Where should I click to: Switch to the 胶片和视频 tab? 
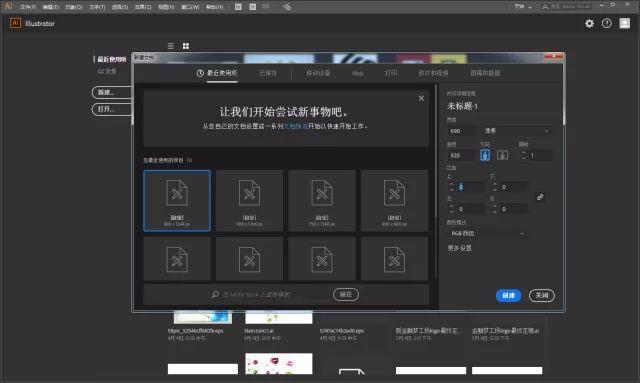click(x=433, y=73)
